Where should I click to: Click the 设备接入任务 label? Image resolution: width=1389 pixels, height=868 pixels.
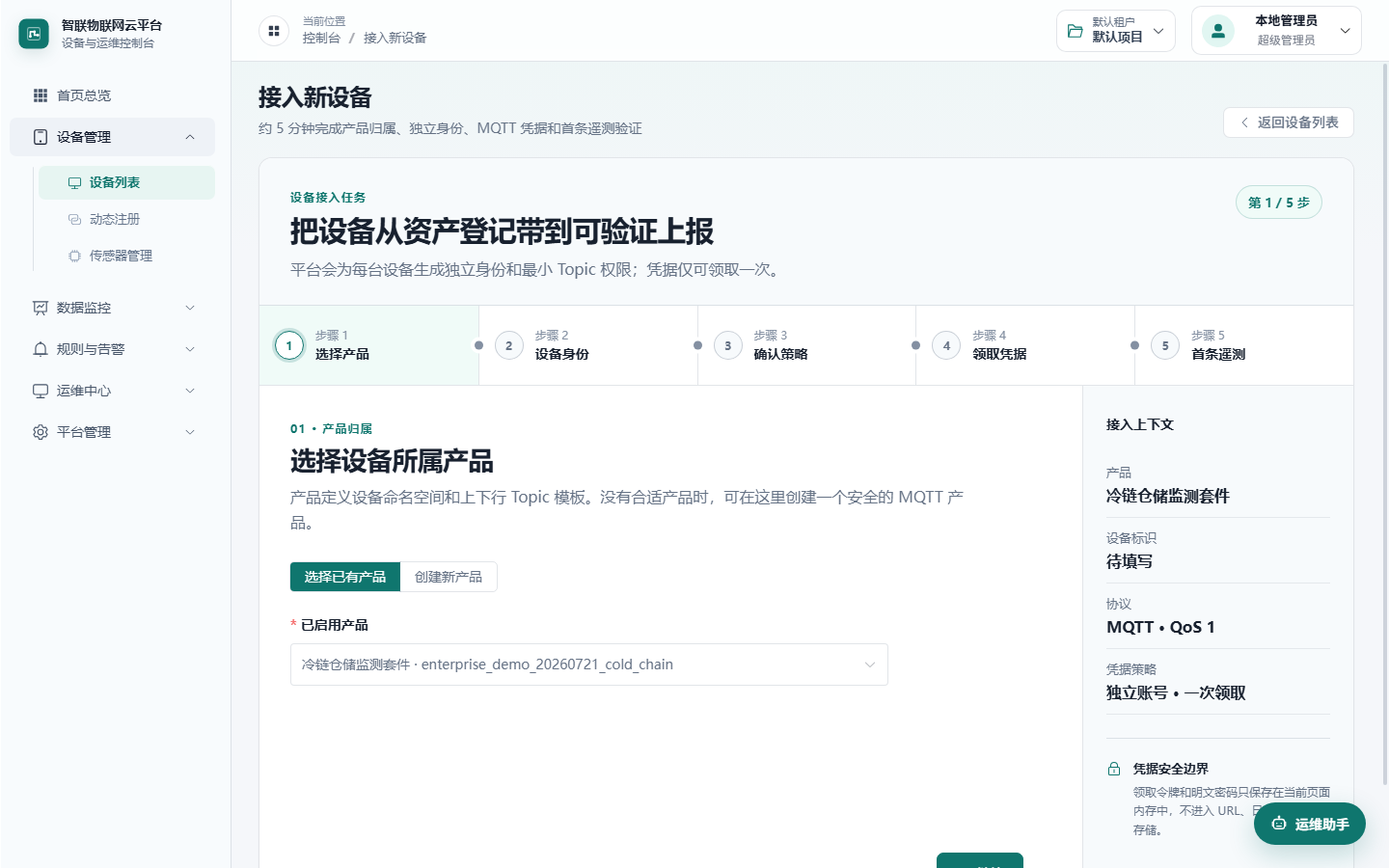click(x=328, y=198)
